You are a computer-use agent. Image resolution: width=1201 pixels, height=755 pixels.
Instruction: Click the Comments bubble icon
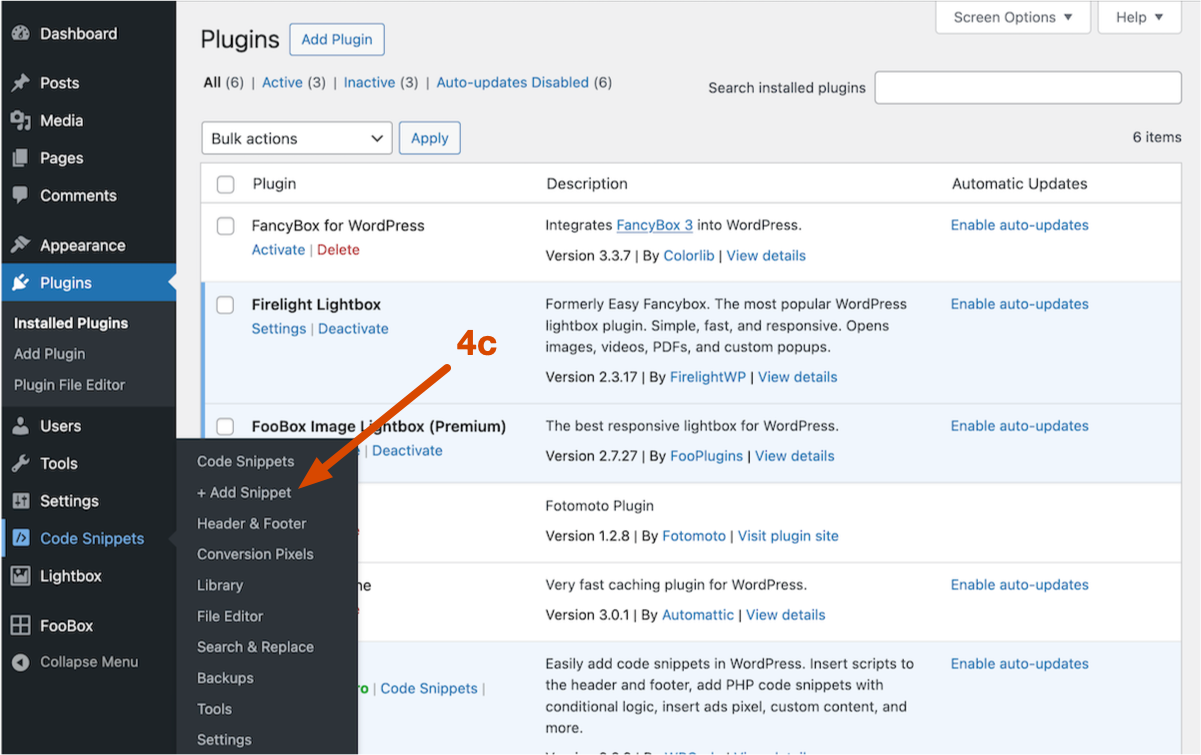pos(20,196)
